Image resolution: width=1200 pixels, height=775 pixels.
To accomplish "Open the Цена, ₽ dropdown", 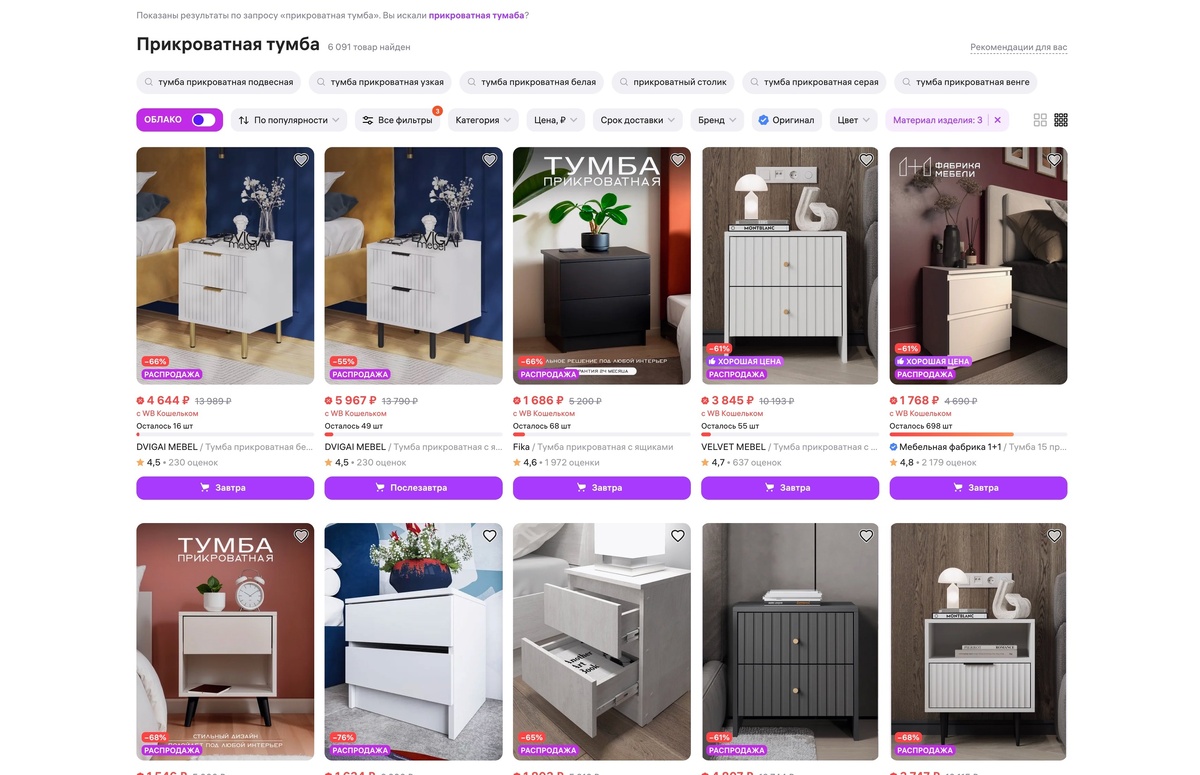I will [x=556, y=120].
